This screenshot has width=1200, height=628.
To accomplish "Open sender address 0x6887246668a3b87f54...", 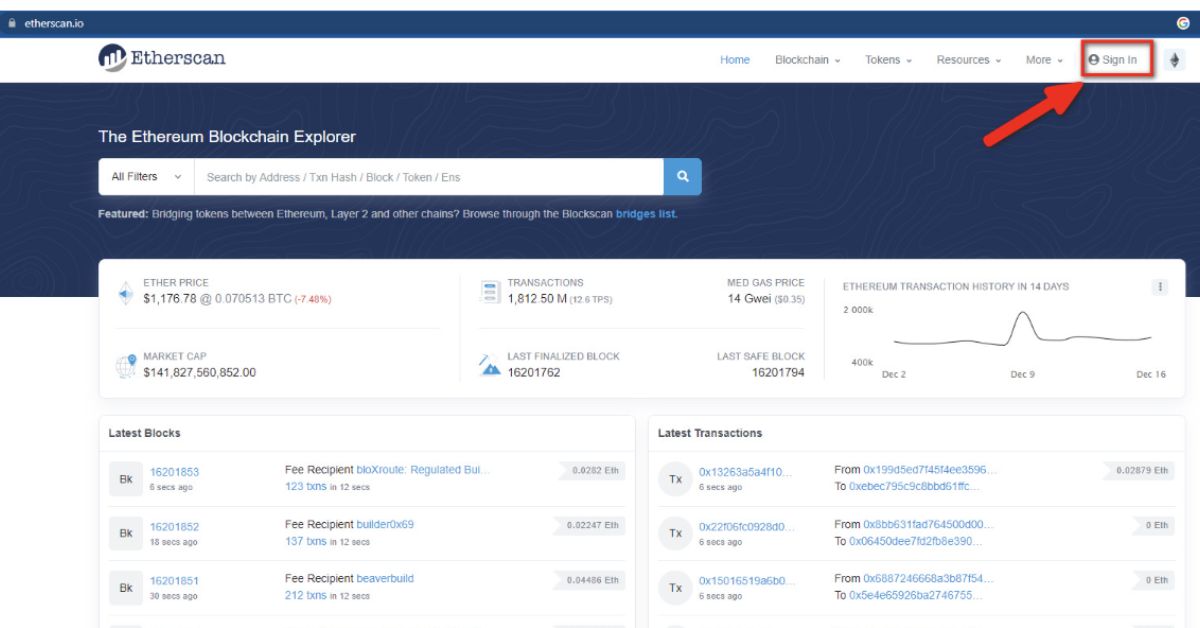I will click(x=929, y=578).
